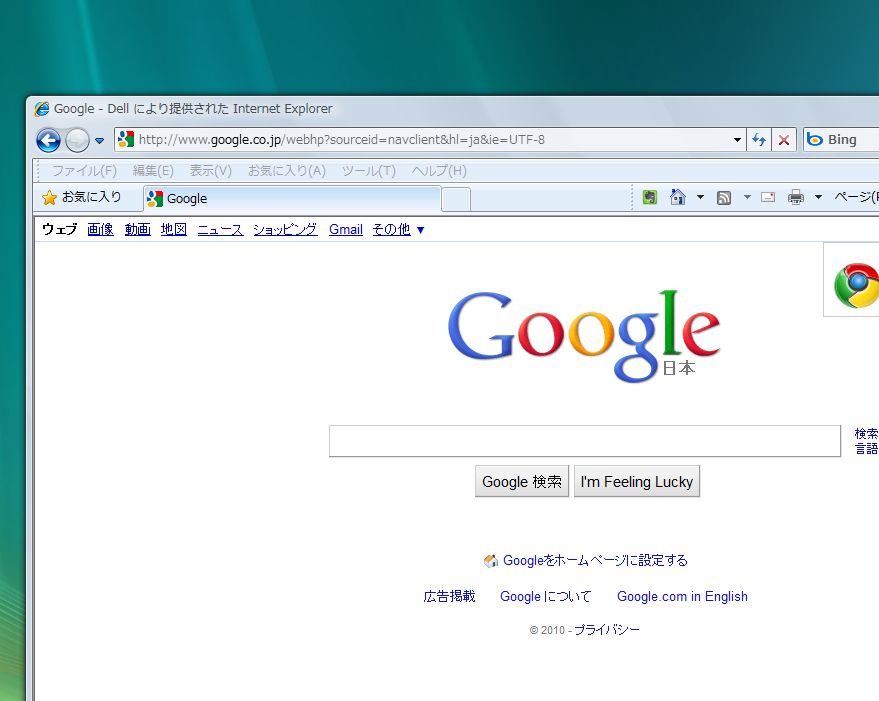Open the Google について link
The width and height of the screenshot is (879, 701).
tap(545, 596)
